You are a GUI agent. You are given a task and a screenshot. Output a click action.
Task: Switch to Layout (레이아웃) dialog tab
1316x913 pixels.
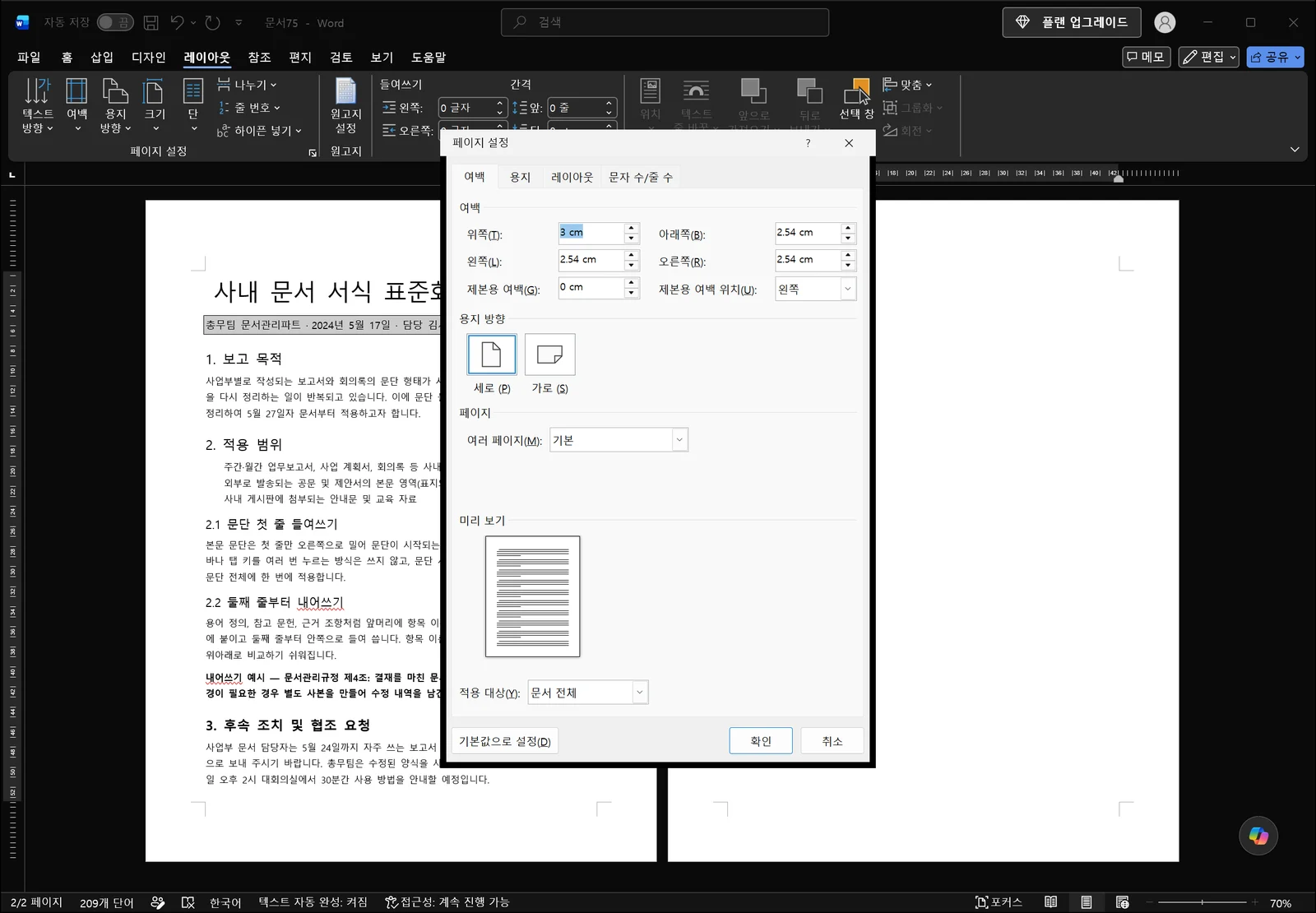pyautogui.click(x=572, y=177)
